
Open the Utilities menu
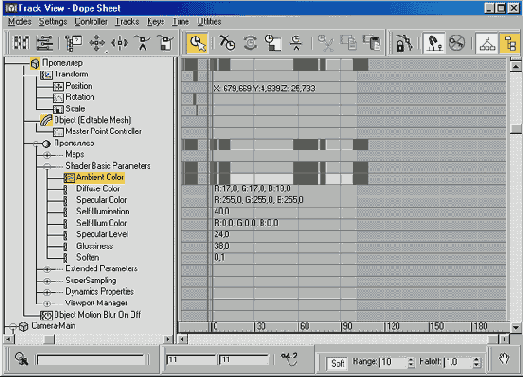pyautogui.click(x=209, y=22)
